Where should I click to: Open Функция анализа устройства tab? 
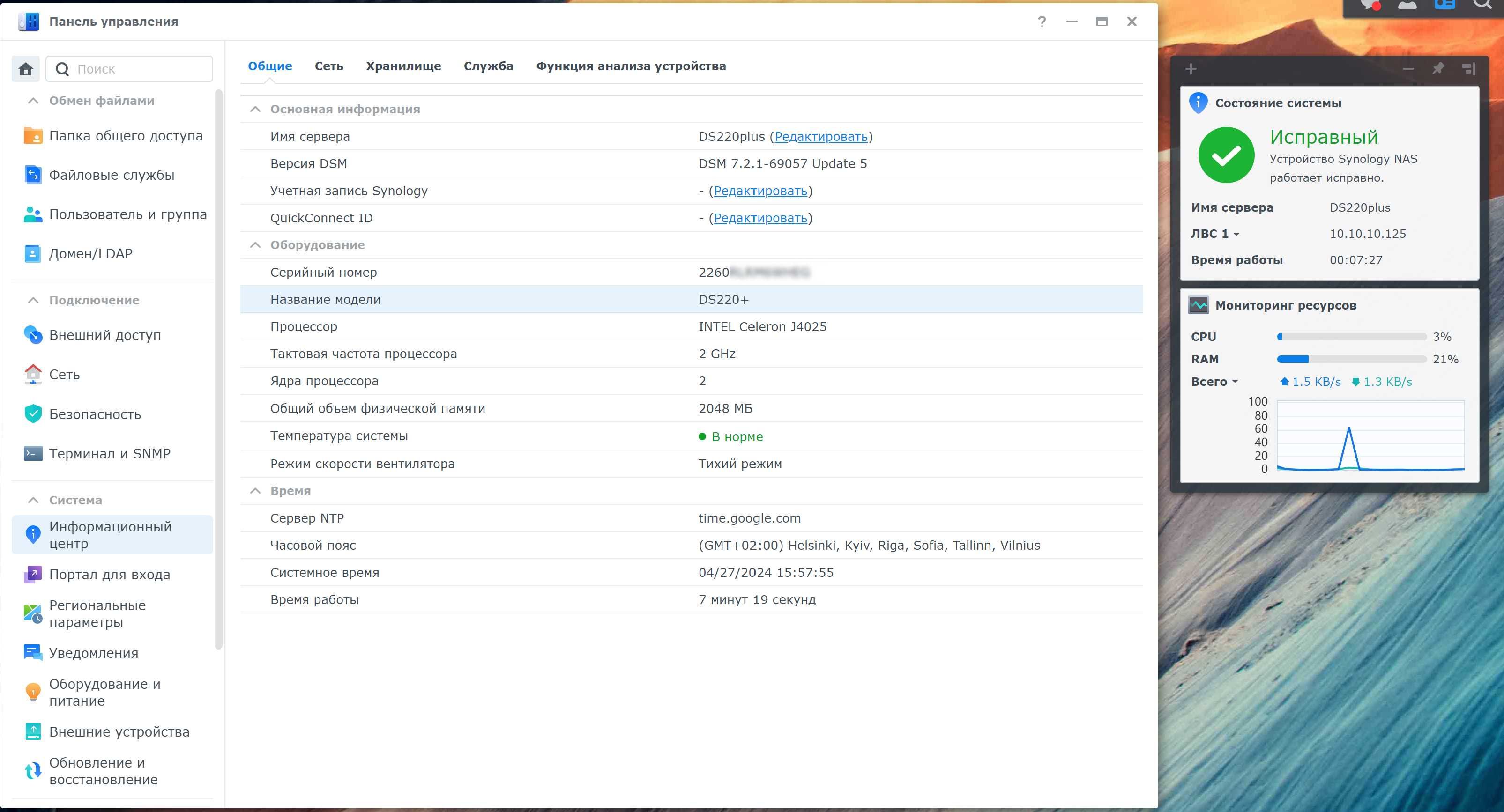point(631,66)
